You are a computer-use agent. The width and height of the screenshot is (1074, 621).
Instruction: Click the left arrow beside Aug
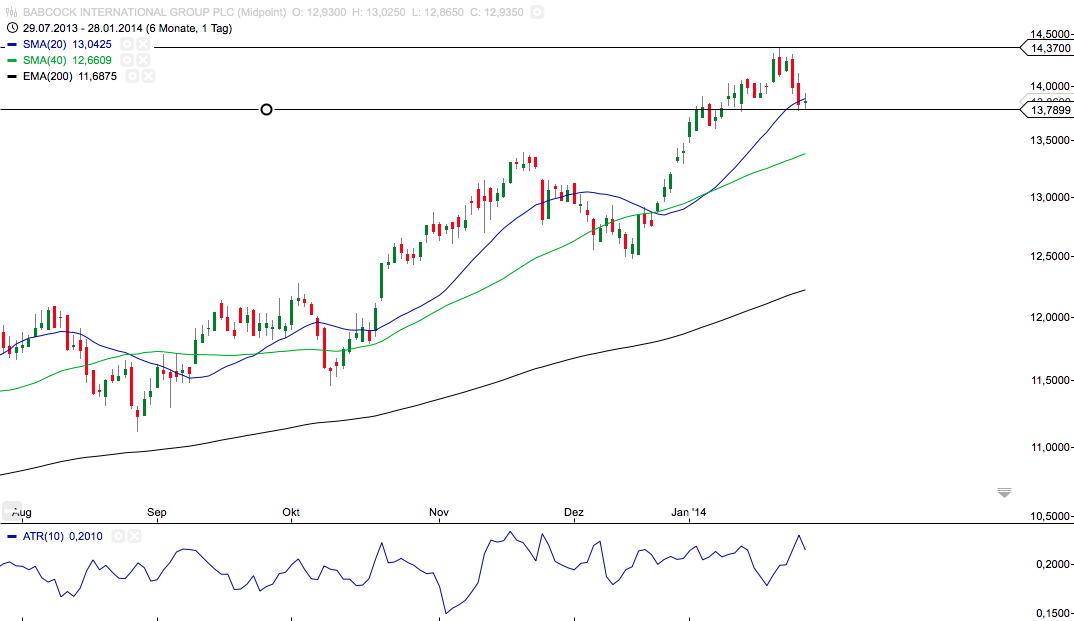point(11,511)
